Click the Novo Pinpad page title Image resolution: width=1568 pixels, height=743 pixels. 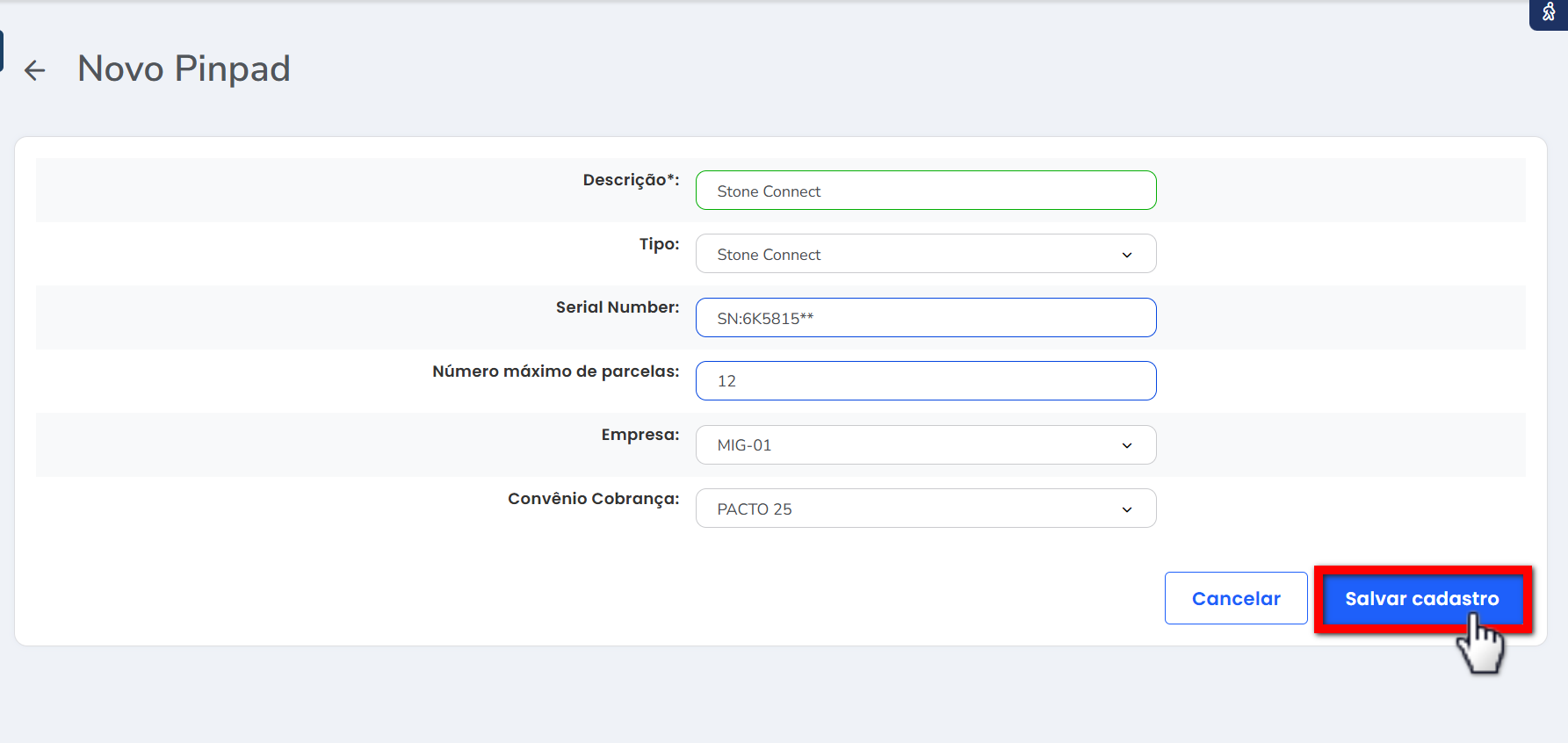click(184, 69)
